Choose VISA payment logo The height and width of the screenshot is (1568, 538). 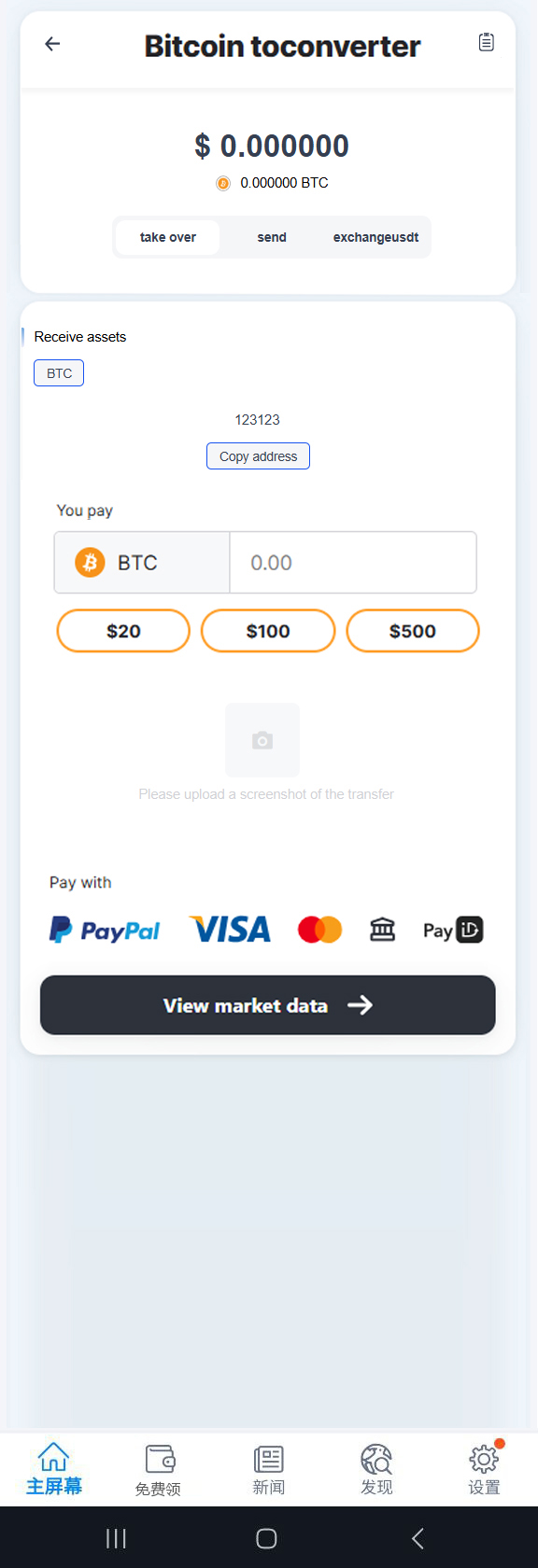(230, 930)
